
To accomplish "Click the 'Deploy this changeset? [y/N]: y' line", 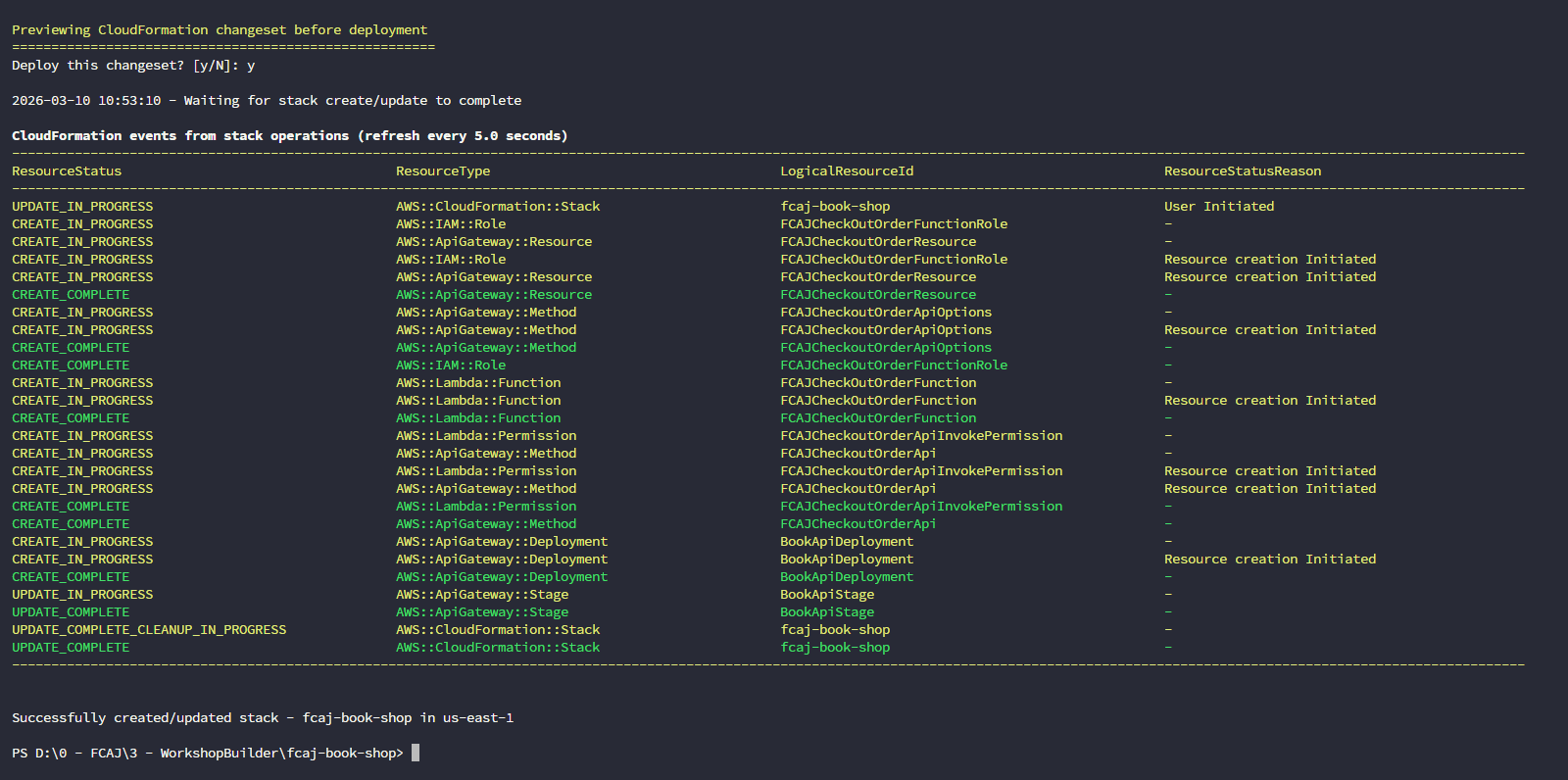I will (x=133, y=65).
